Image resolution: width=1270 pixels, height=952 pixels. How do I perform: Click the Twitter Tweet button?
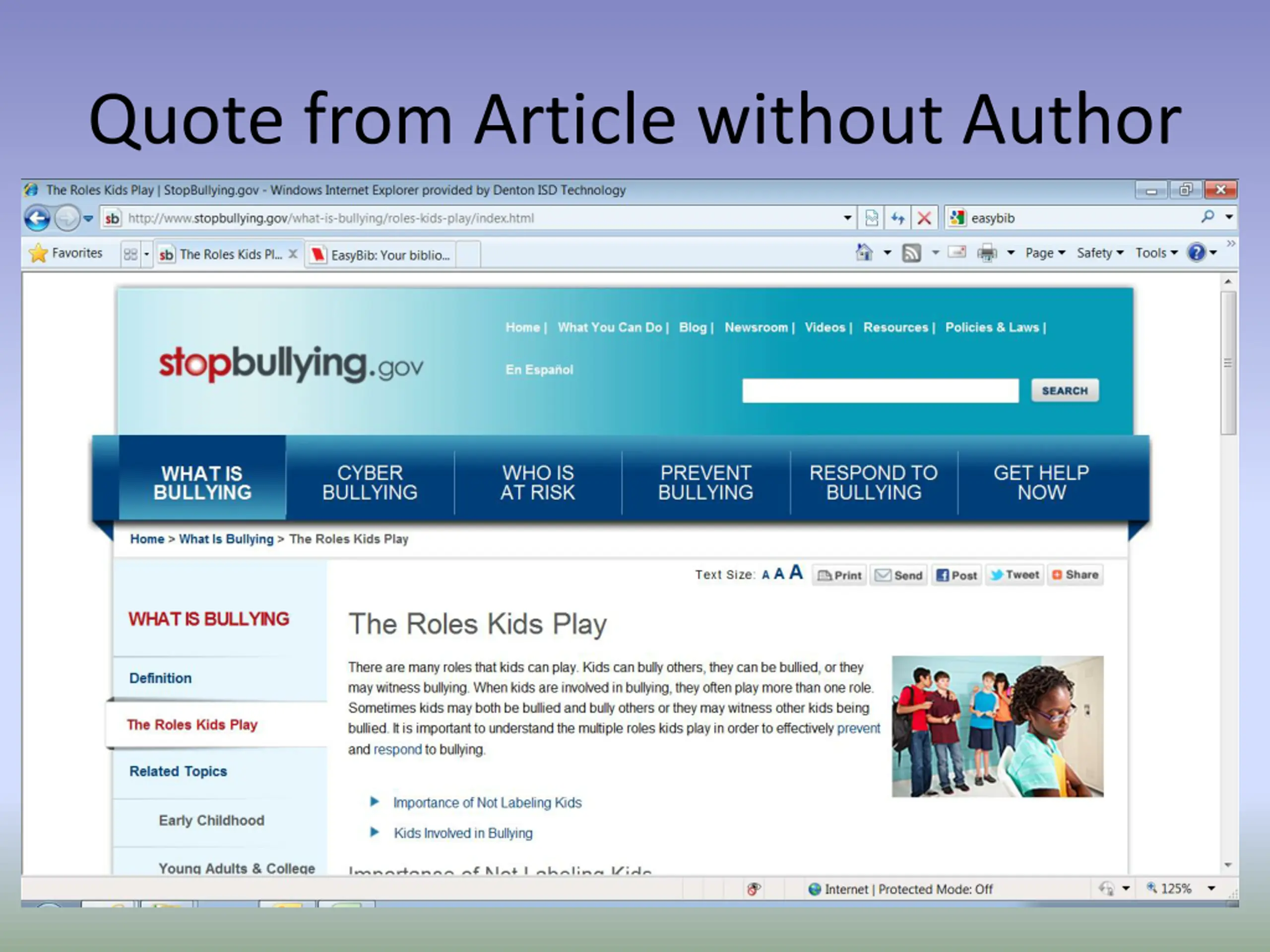(x=1015, y=574)
